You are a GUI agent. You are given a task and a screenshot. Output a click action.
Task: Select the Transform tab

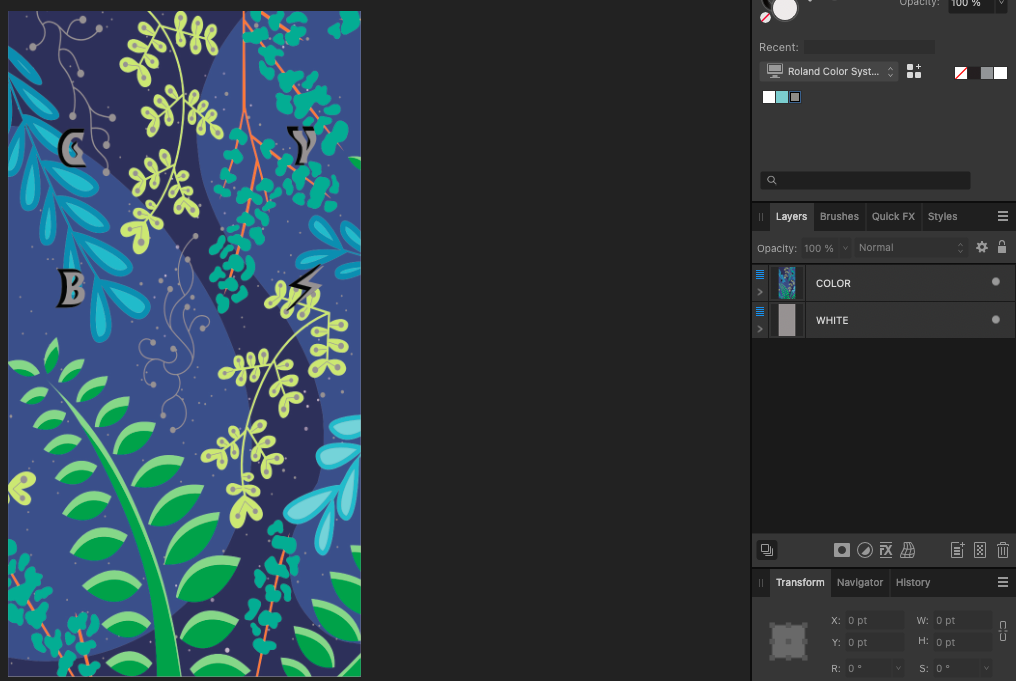coord(800,583)
